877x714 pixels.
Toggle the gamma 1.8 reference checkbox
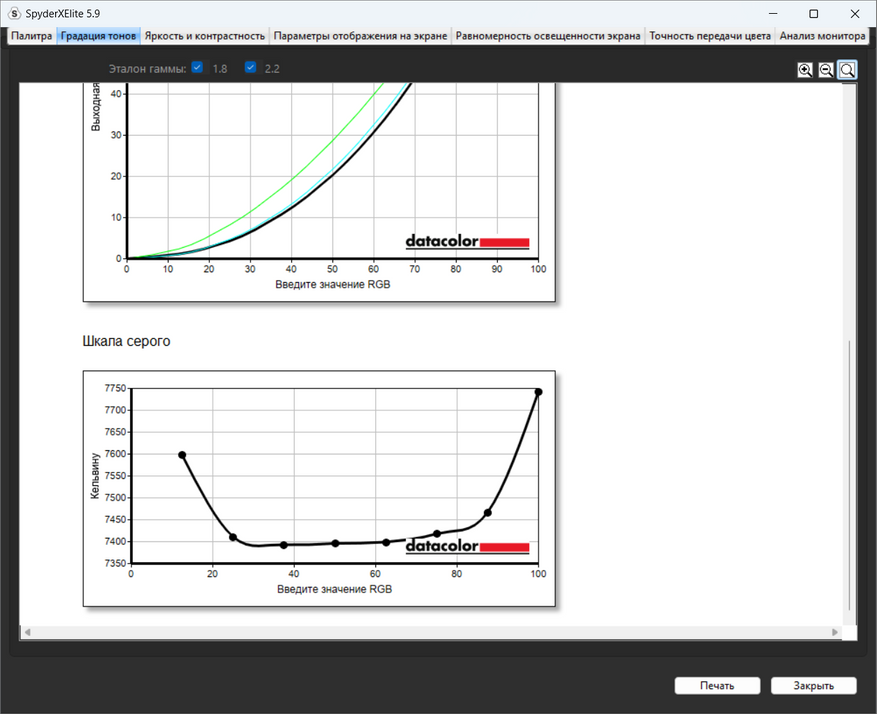click(x=197, y=67)
